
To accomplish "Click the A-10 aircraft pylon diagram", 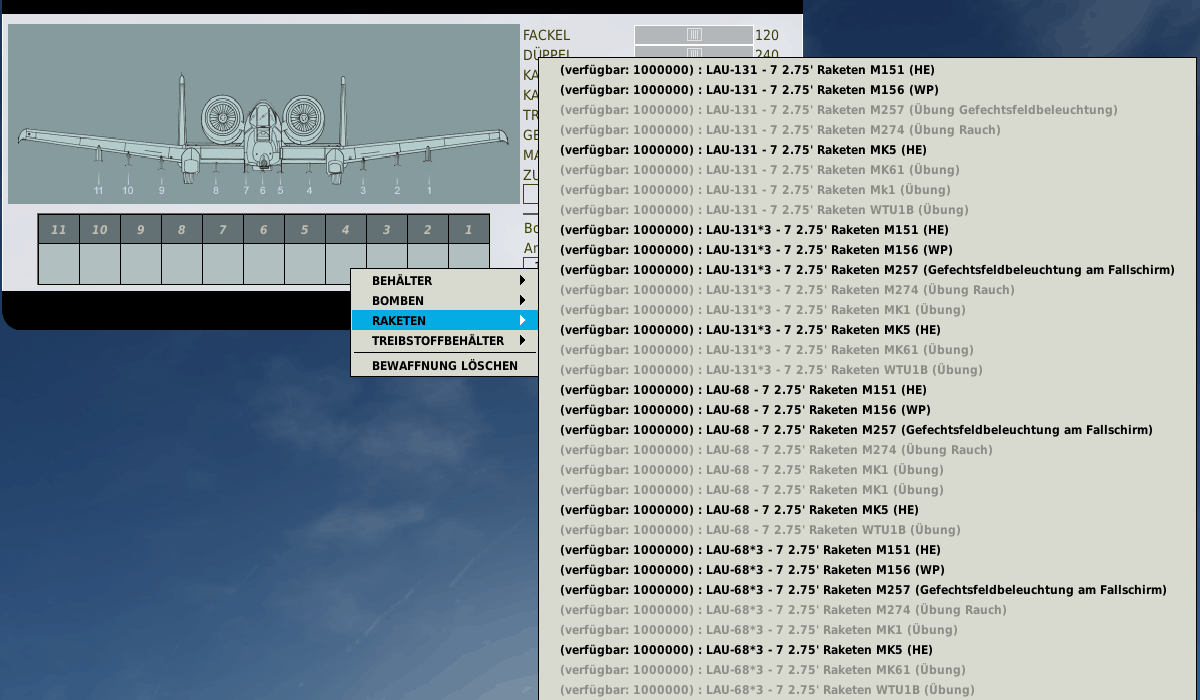I will point(263,113).
